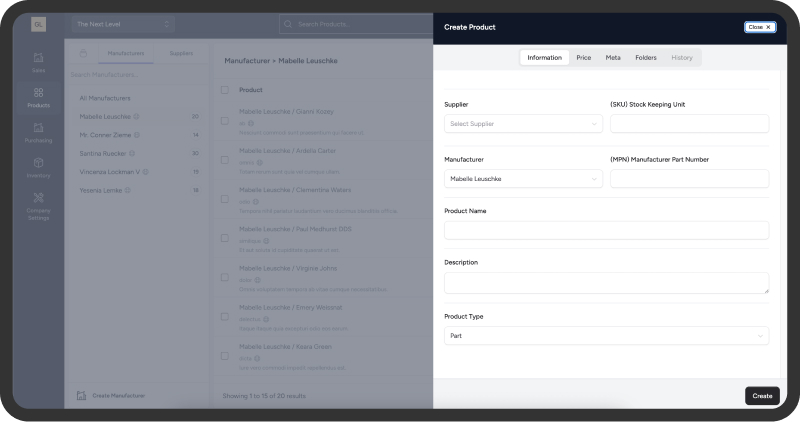Close the Create Product panel
800x422 pixels.
[759, 27]
